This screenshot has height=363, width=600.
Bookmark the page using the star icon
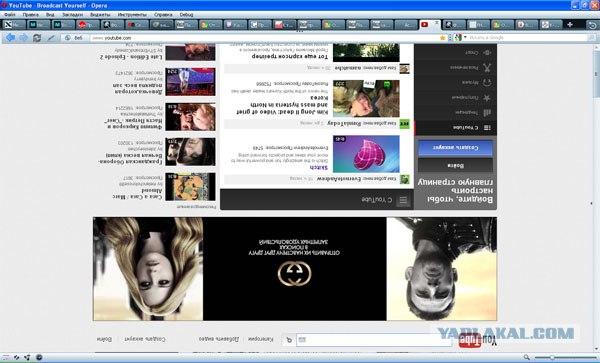coord(443,38)
